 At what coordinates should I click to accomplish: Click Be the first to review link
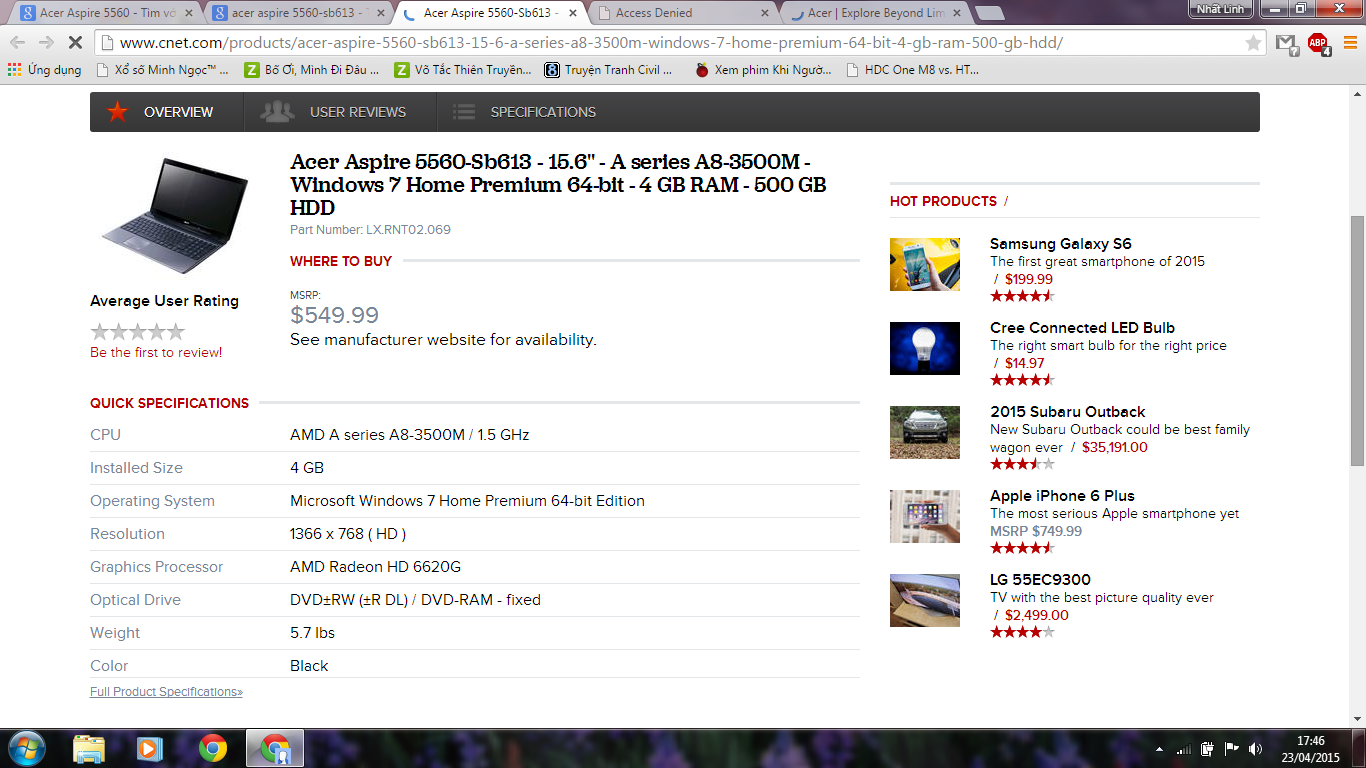(156, 353)
